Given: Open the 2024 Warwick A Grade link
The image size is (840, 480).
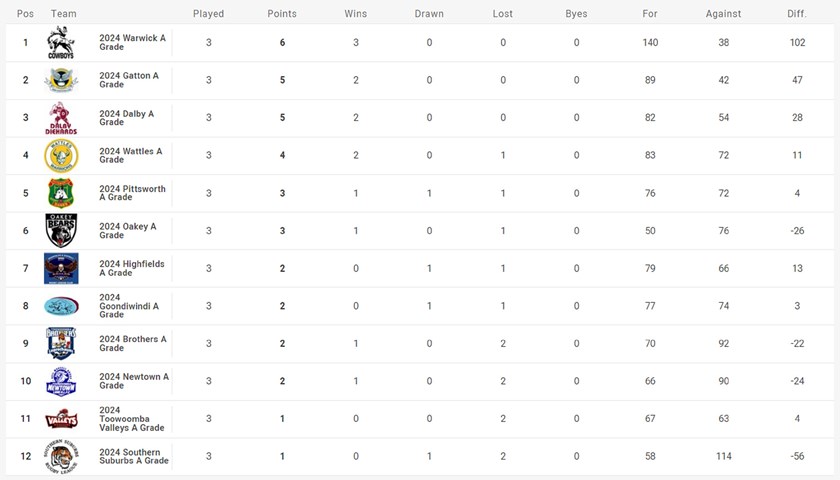Looking at the screenshot, I should (x=133, y=42).
